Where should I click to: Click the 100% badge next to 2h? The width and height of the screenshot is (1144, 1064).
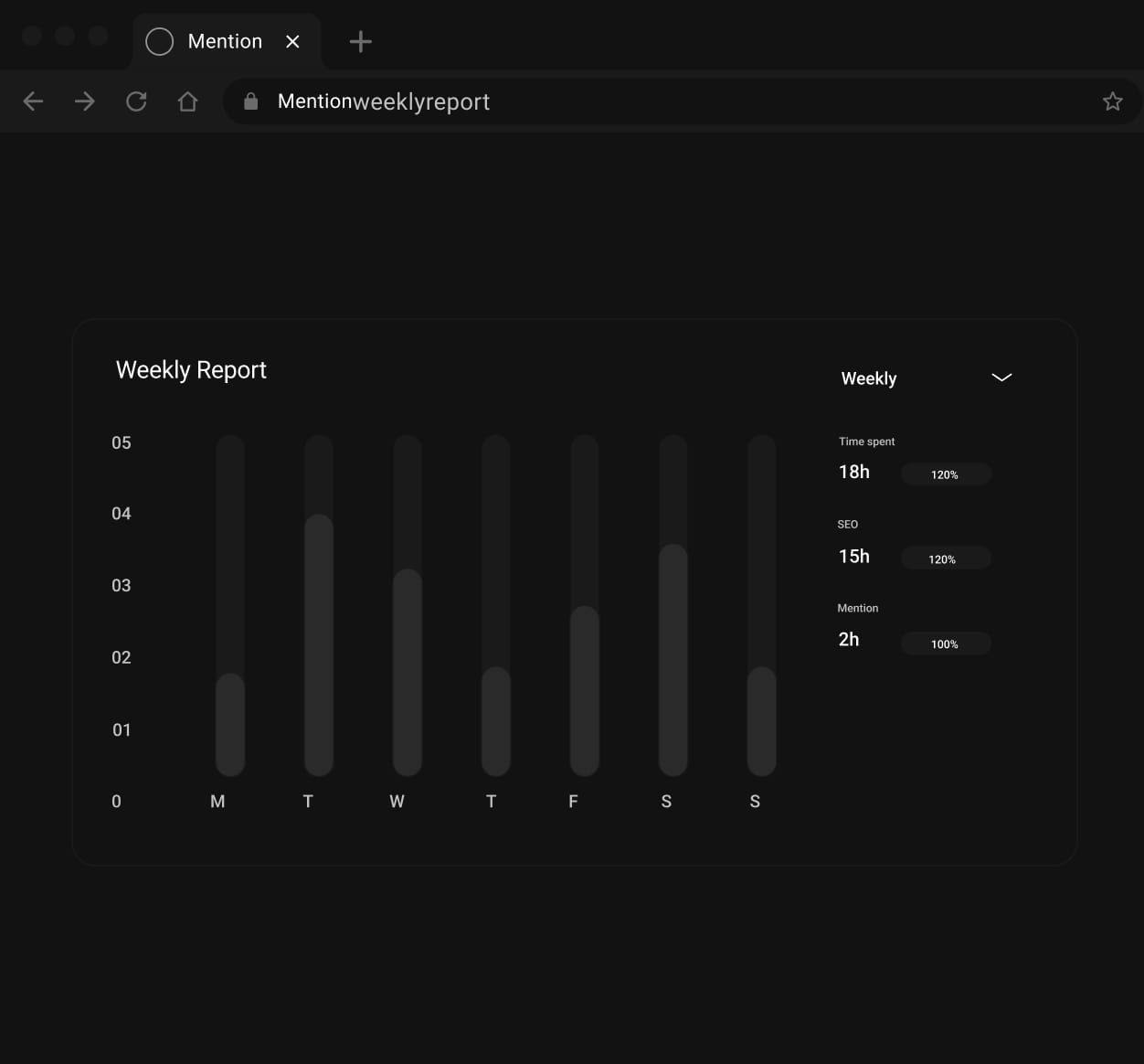tap(946, 644)
